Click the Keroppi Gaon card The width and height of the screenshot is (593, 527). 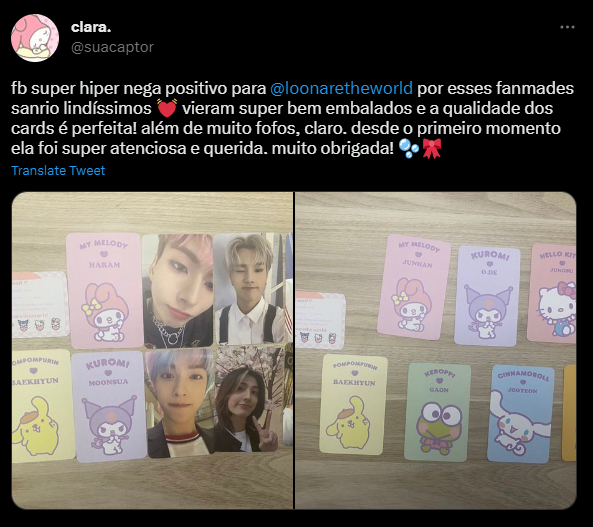(437, 412)
